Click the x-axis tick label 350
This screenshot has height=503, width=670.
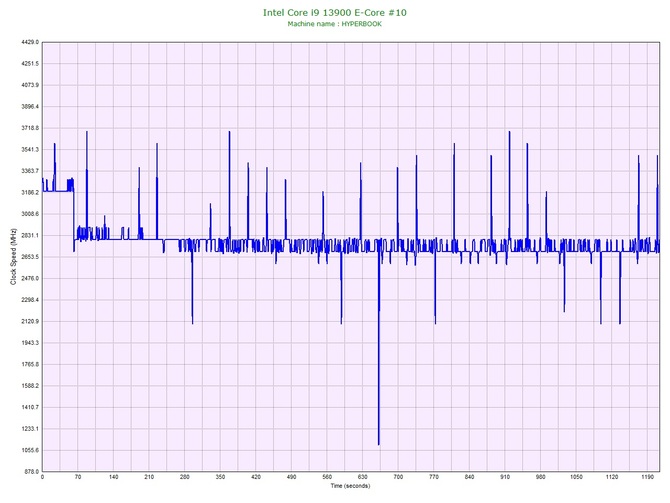tap(220, 477)
